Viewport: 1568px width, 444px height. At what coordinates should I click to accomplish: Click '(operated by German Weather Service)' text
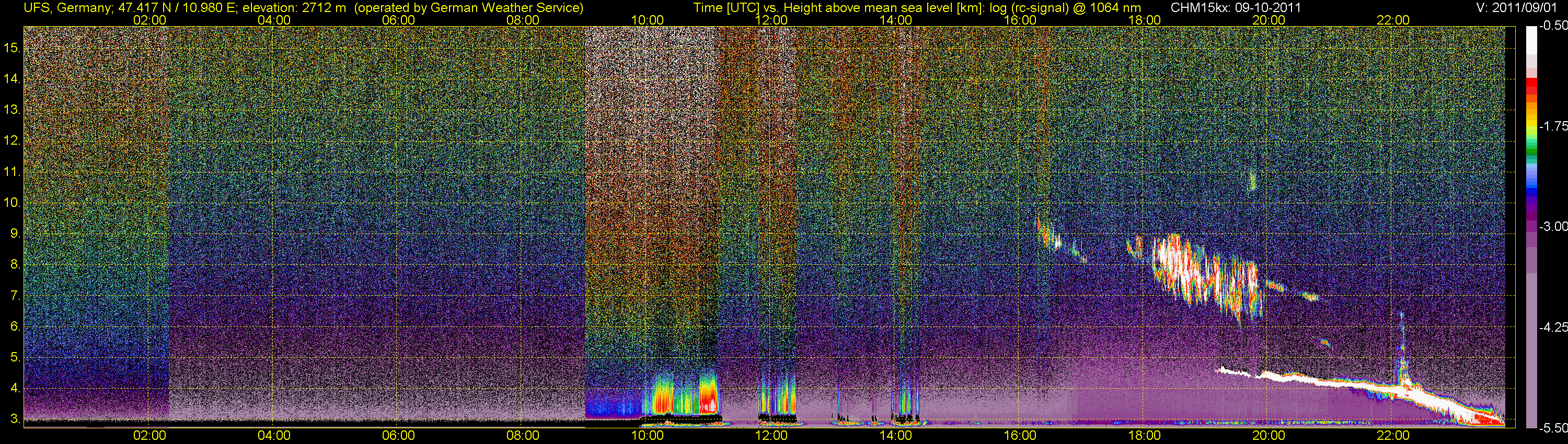click(468, 7)
